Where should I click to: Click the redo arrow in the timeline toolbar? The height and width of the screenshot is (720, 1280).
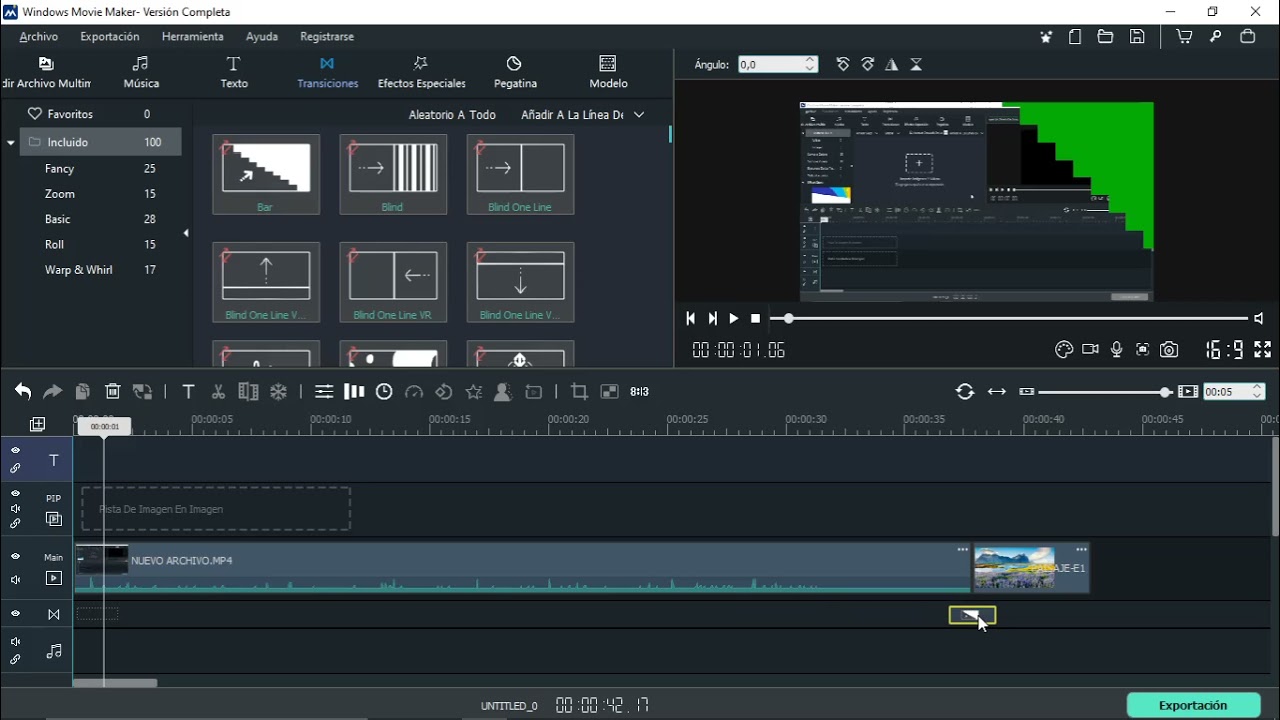click(53, 392)
